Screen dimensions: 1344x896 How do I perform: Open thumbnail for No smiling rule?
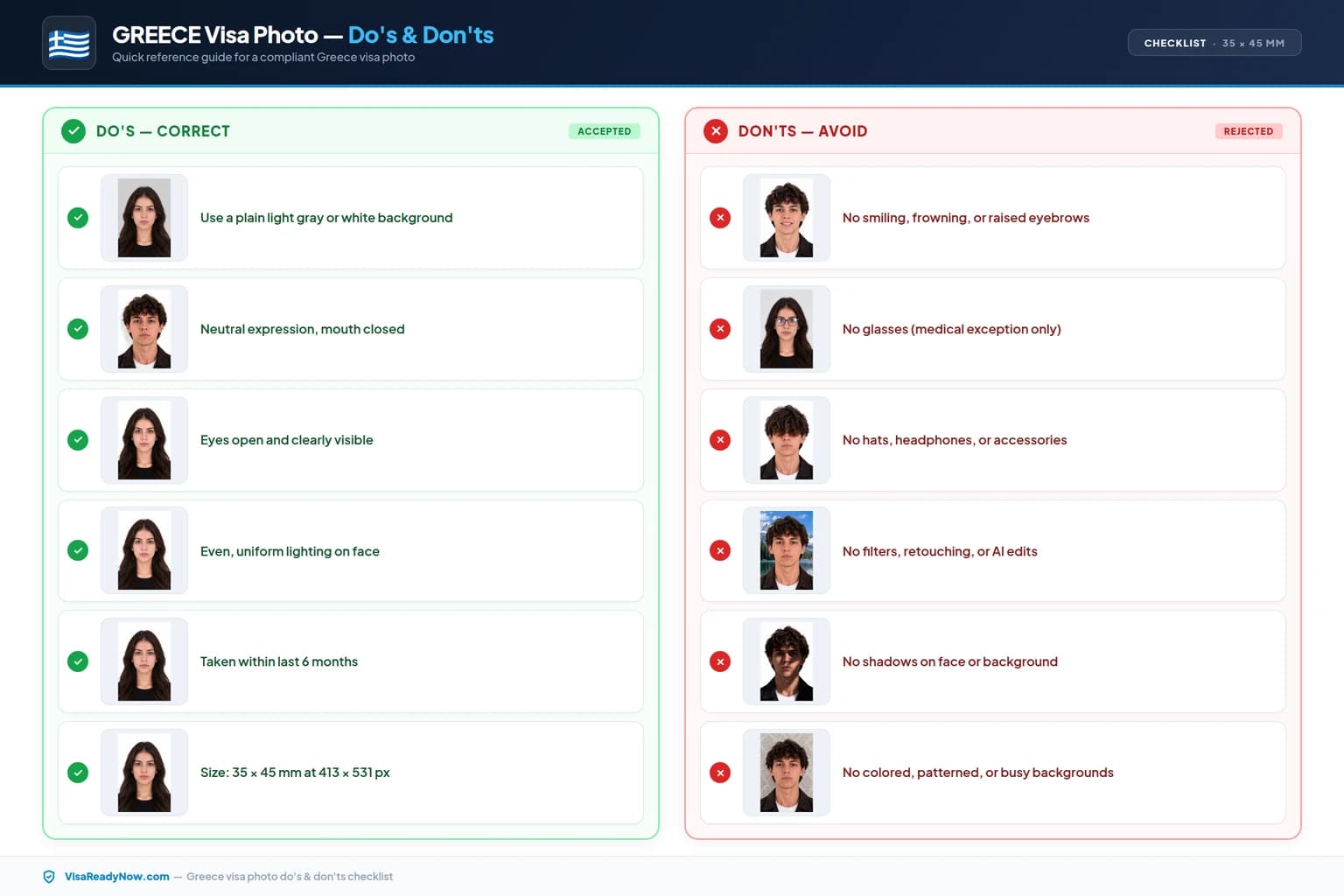click(787, 218)
